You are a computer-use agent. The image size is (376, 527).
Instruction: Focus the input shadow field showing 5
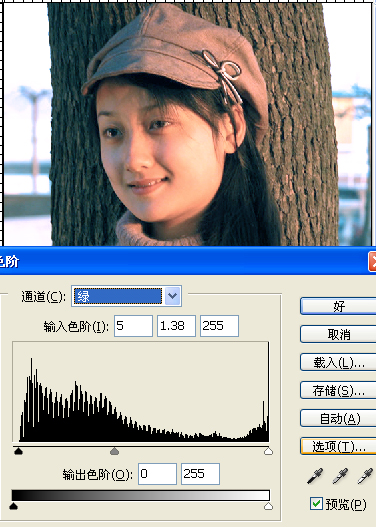click(133, 326)
